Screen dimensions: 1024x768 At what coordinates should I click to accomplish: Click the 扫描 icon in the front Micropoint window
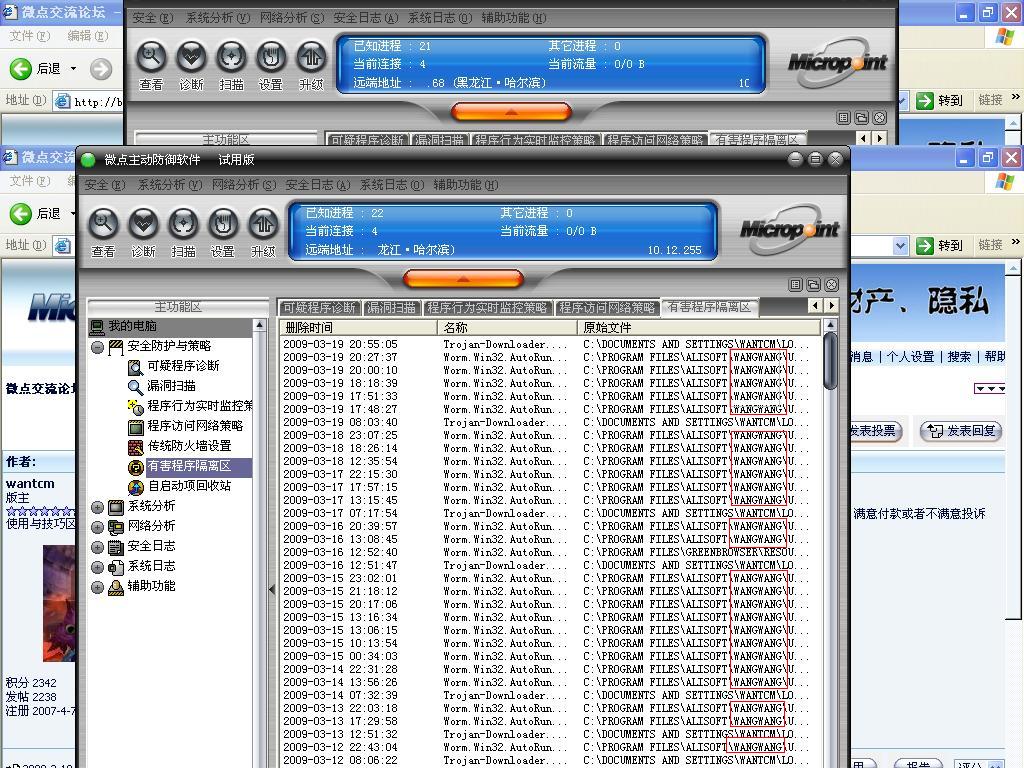coord(184,224)
